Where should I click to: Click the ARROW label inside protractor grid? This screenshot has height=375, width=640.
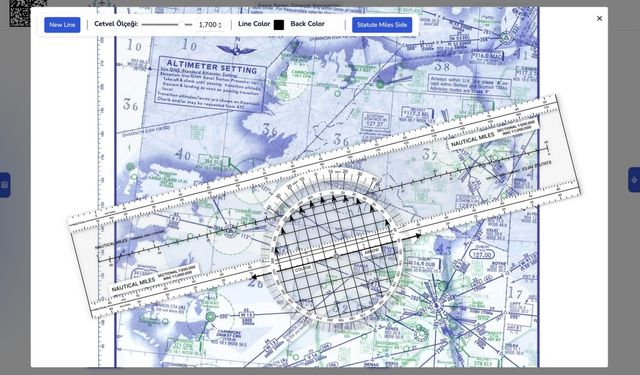pyautogui.click(x=371, y=252)
